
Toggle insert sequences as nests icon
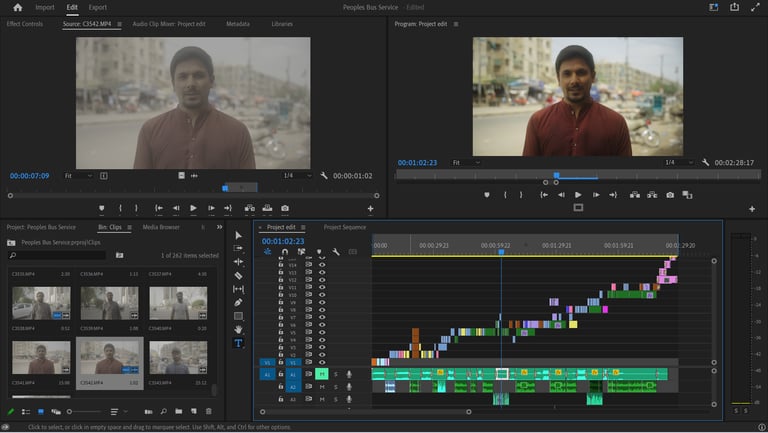pyautogui.click(x=267, y=252)
